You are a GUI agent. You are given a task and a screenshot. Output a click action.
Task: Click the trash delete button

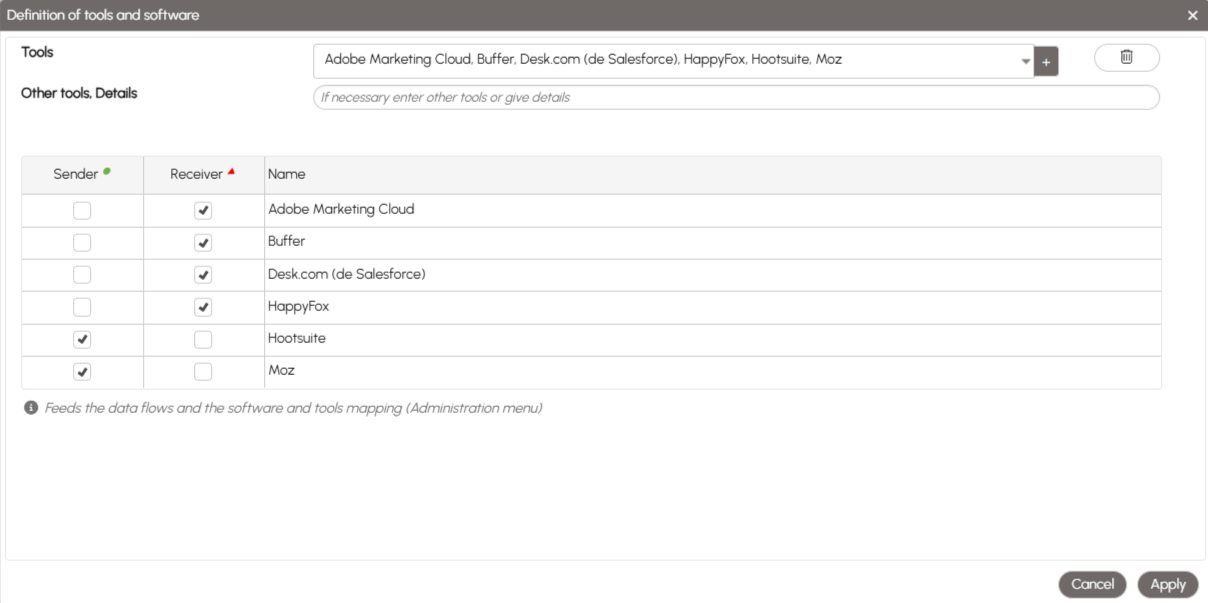[1126, 58]
